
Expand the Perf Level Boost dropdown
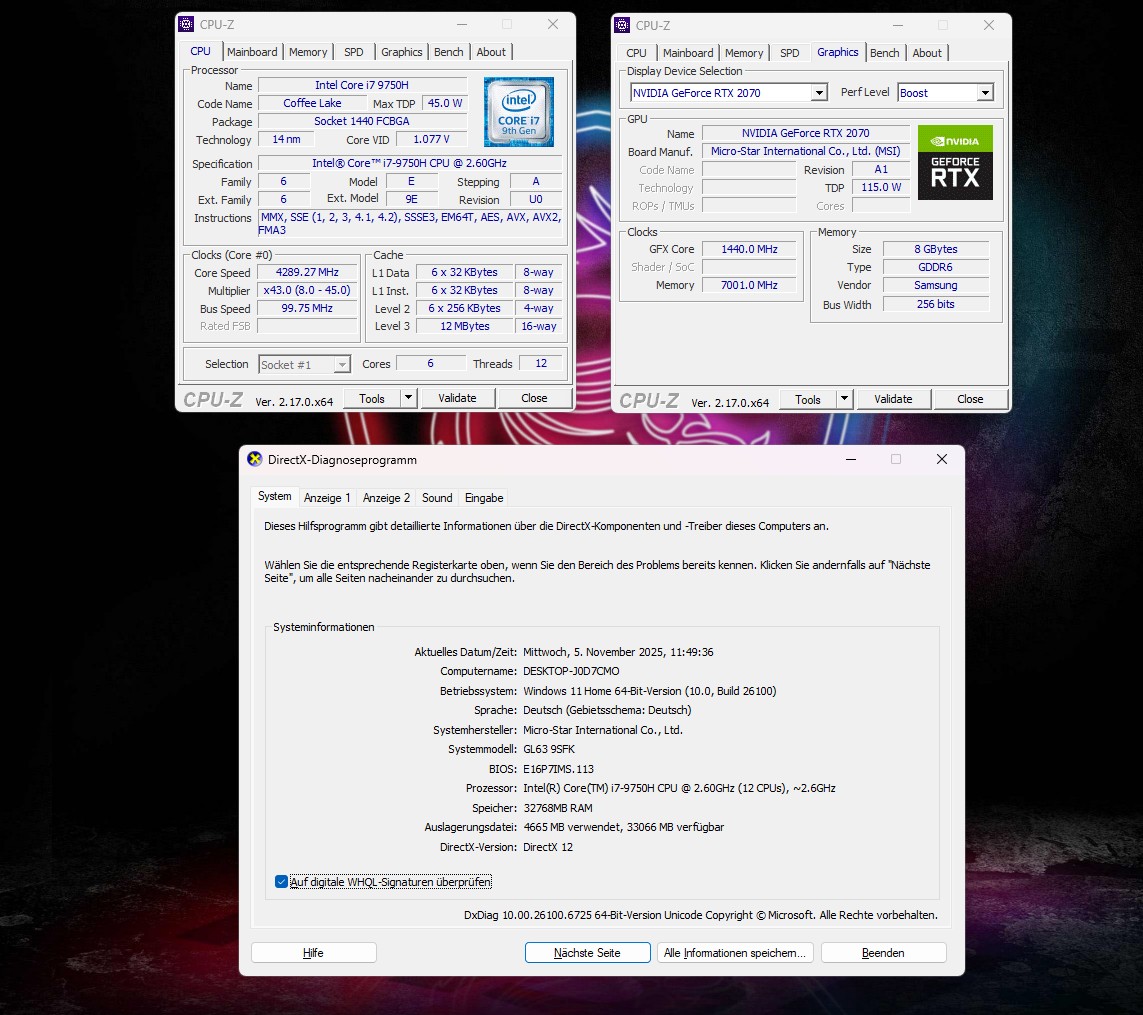point(984,93)
